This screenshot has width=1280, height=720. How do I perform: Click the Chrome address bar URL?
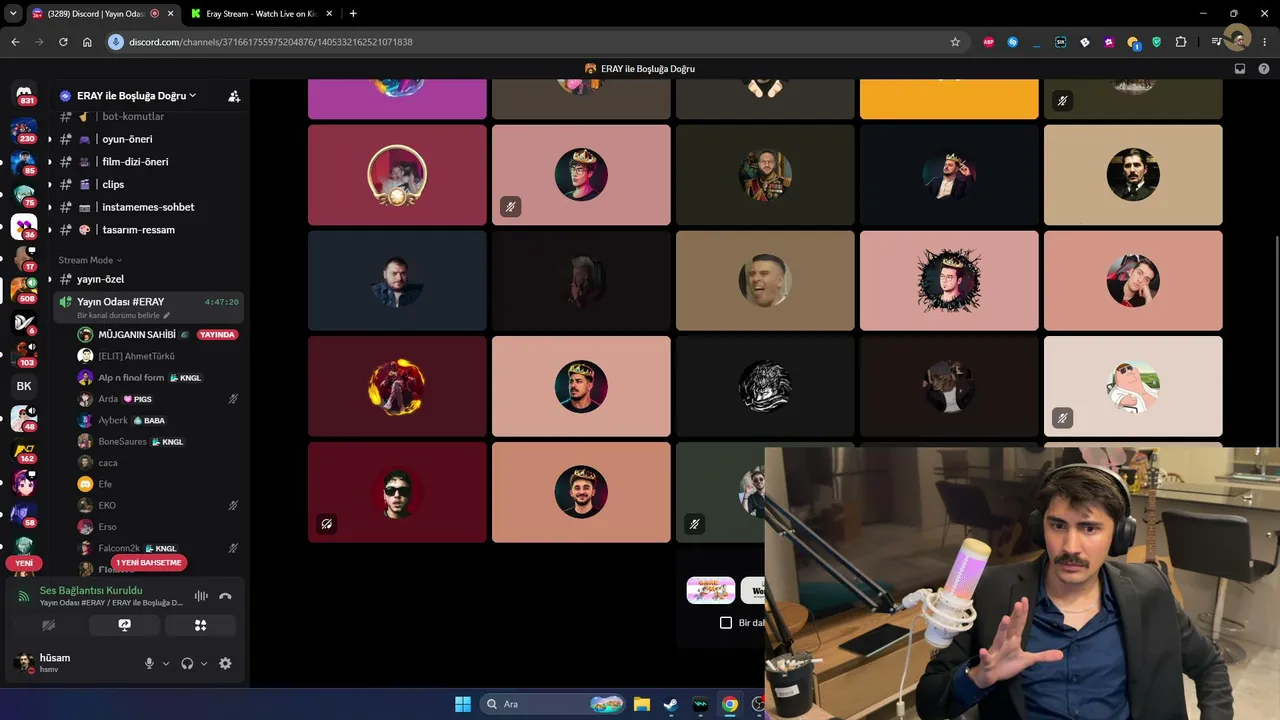(x=270, y=42)
